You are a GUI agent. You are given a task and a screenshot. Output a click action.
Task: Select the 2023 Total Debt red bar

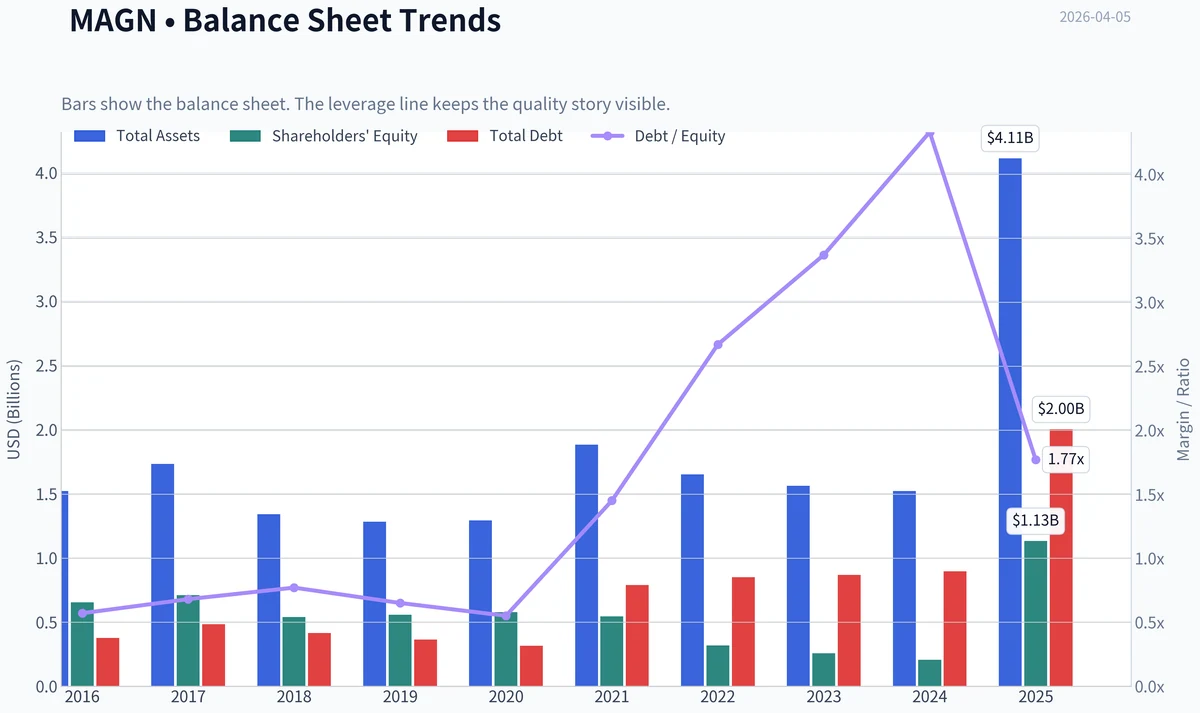(849, 631)
